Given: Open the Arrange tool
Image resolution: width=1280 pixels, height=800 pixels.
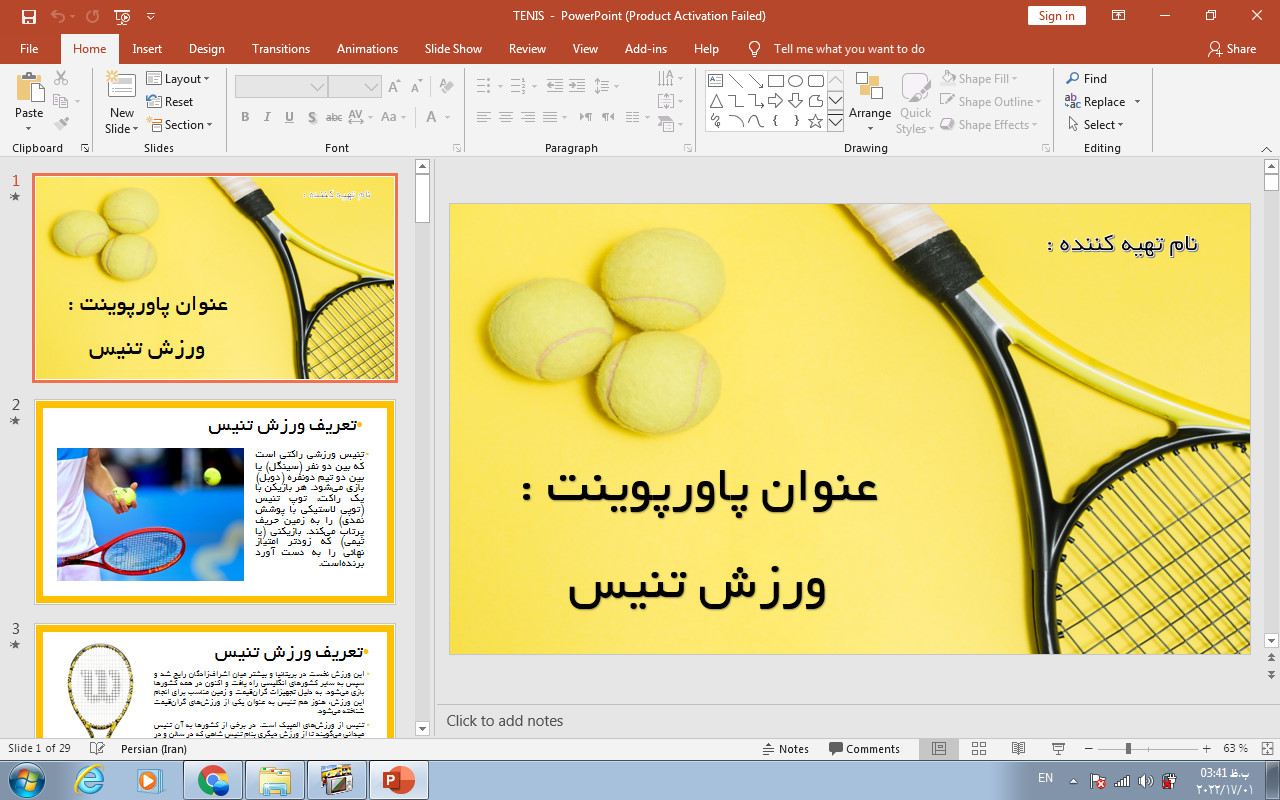Looking at the screenshot, I should pos(869,100).
